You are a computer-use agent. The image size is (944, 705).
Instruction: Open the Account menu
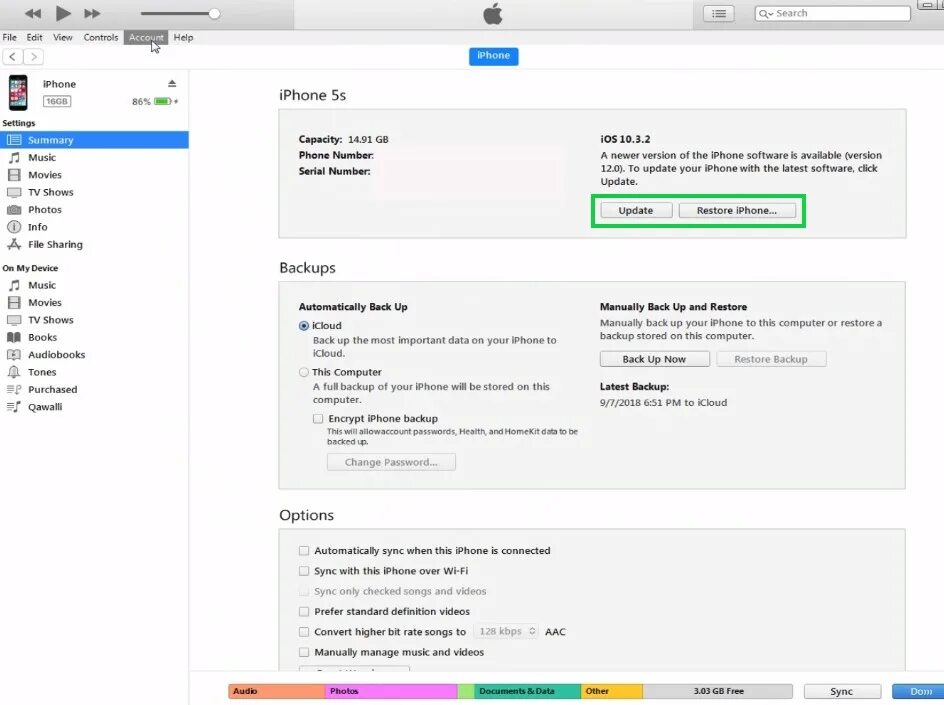click(x=146, y=37)
